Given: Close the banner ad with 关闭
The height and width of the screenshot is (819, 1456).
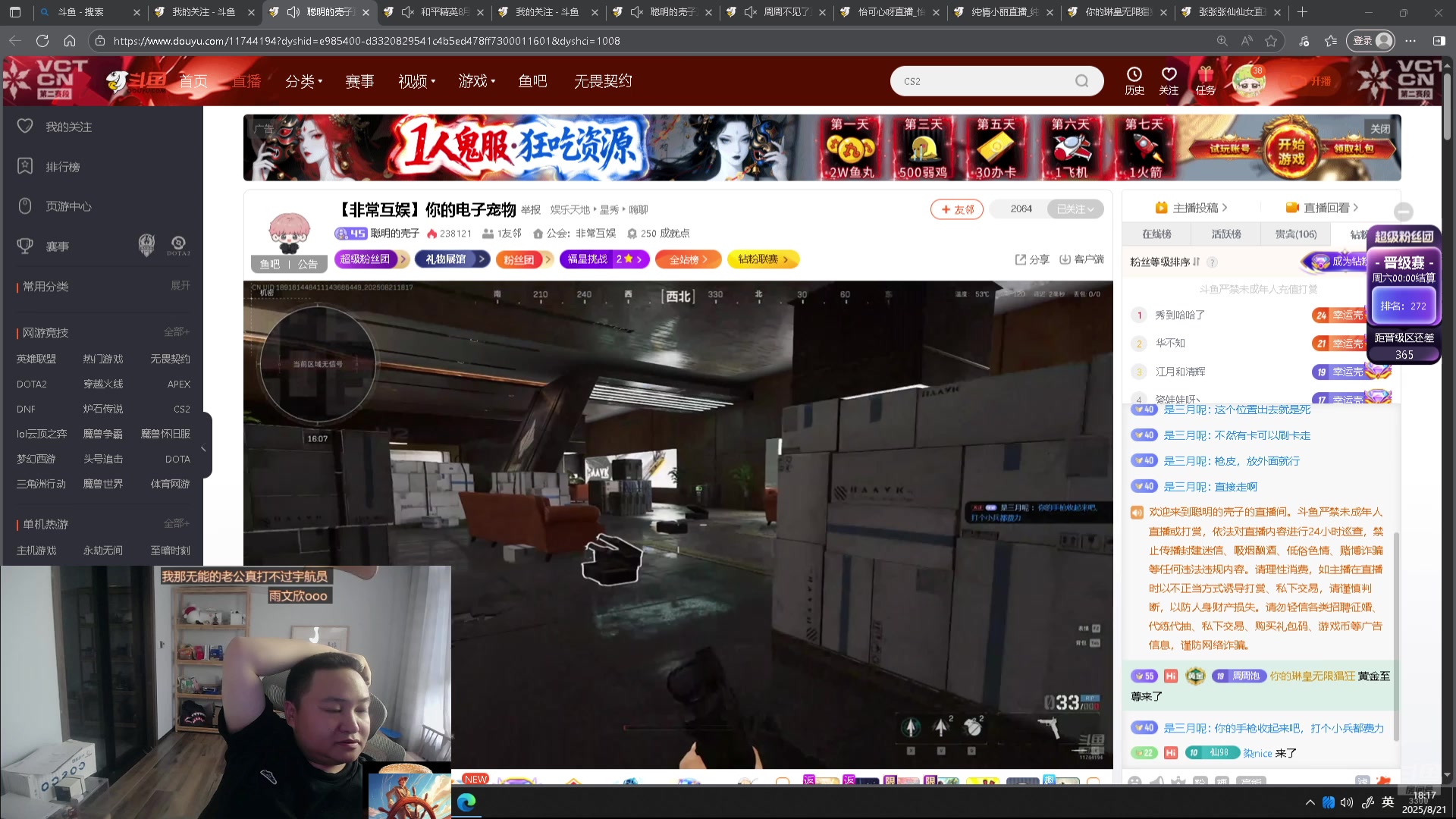Looking at the screenshot, I should click(1380, 129).
